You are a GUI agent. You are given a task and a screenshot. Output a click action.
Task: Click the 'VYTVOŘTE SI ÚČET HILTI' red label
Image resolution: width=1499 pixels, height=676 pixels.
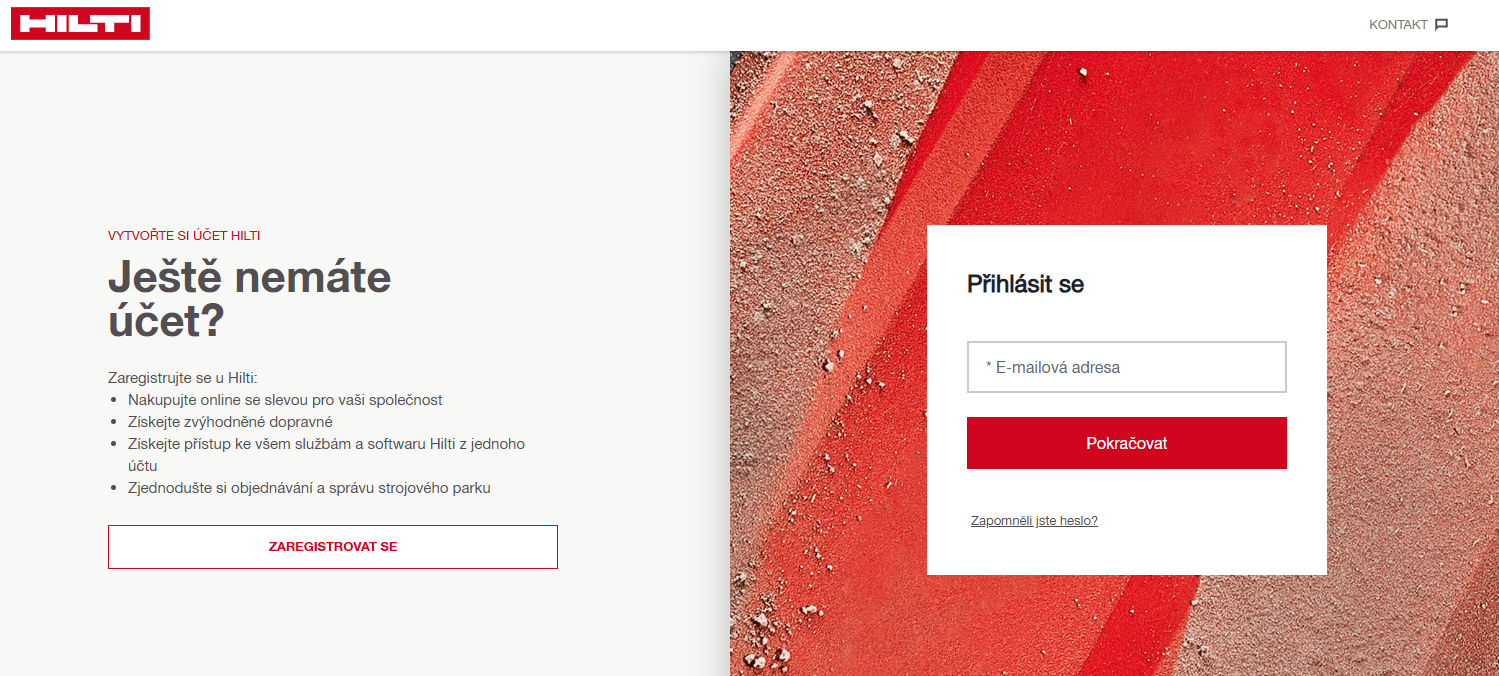click(x=184, y=236)
